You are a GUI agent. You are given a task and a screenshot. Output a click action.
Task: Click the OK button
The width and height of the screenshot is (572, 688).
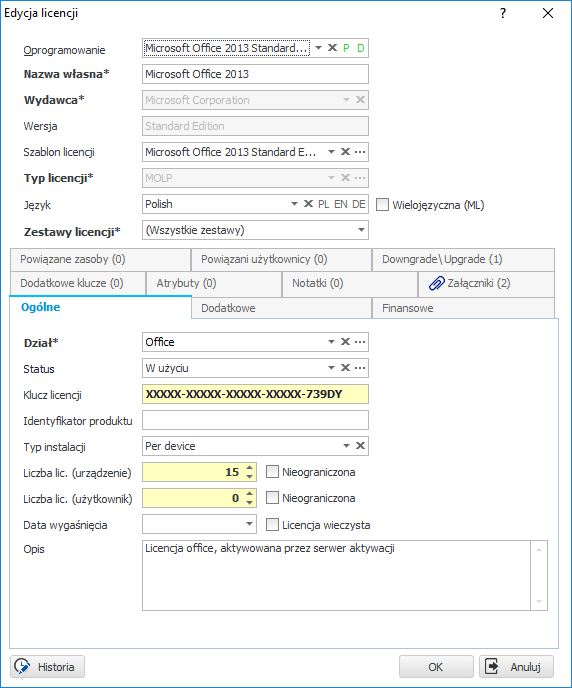(x=436, y=666)
